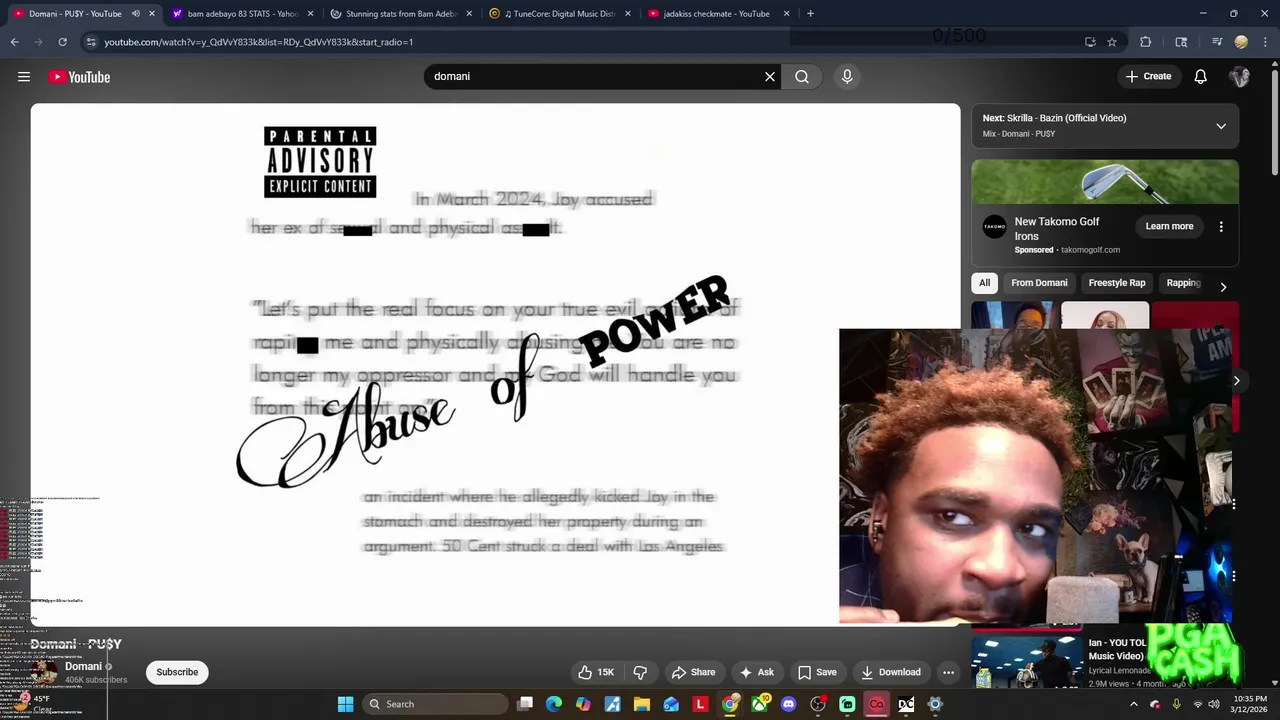Share the Domani video

click(x=693, y=672)
